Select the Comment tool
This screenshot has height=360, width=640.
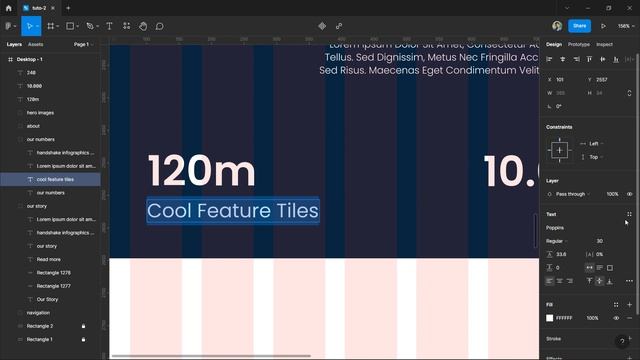[x=160, y=26]
